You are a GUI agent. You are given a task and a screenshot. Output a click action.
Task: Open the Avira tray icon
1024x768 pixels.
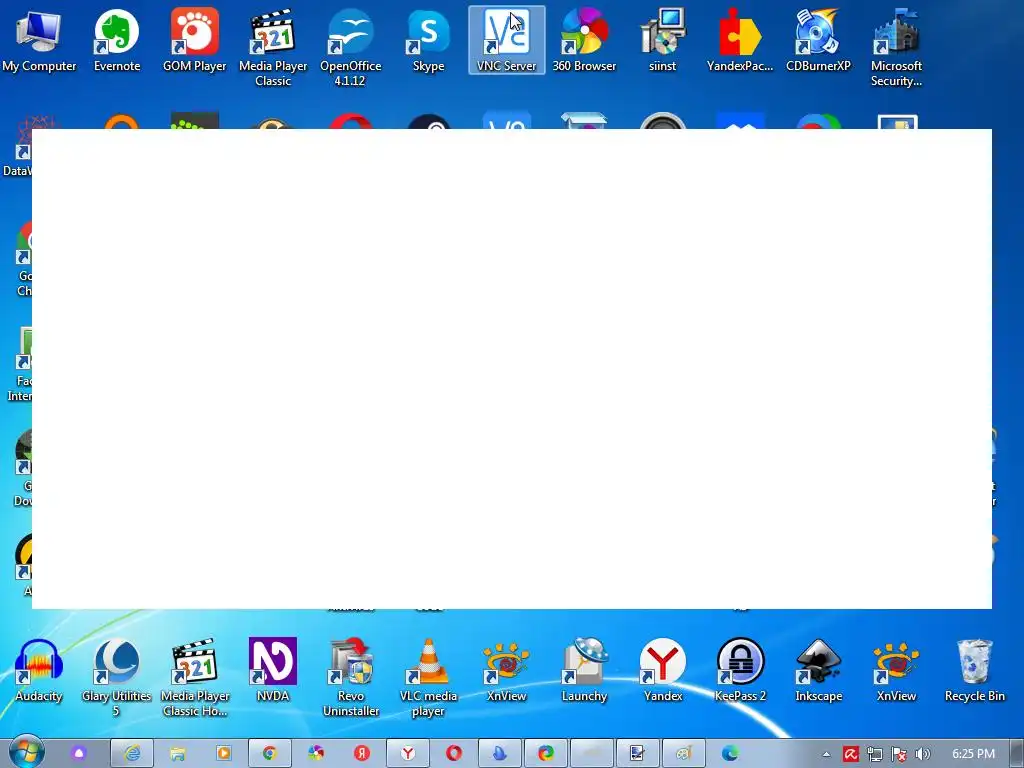[850, 754]
